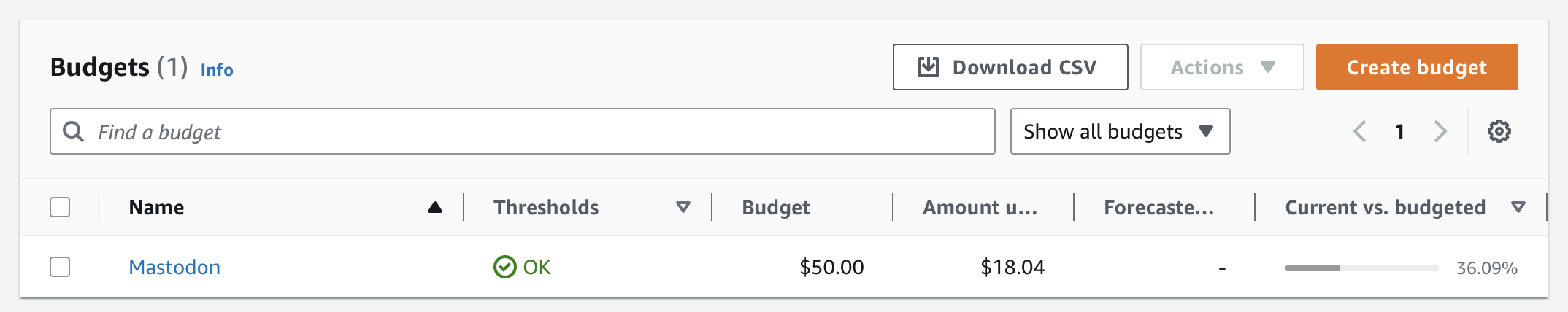1568x312 pixels.
Task: Click the Forecasted column header
Action: coord(1158,208)
